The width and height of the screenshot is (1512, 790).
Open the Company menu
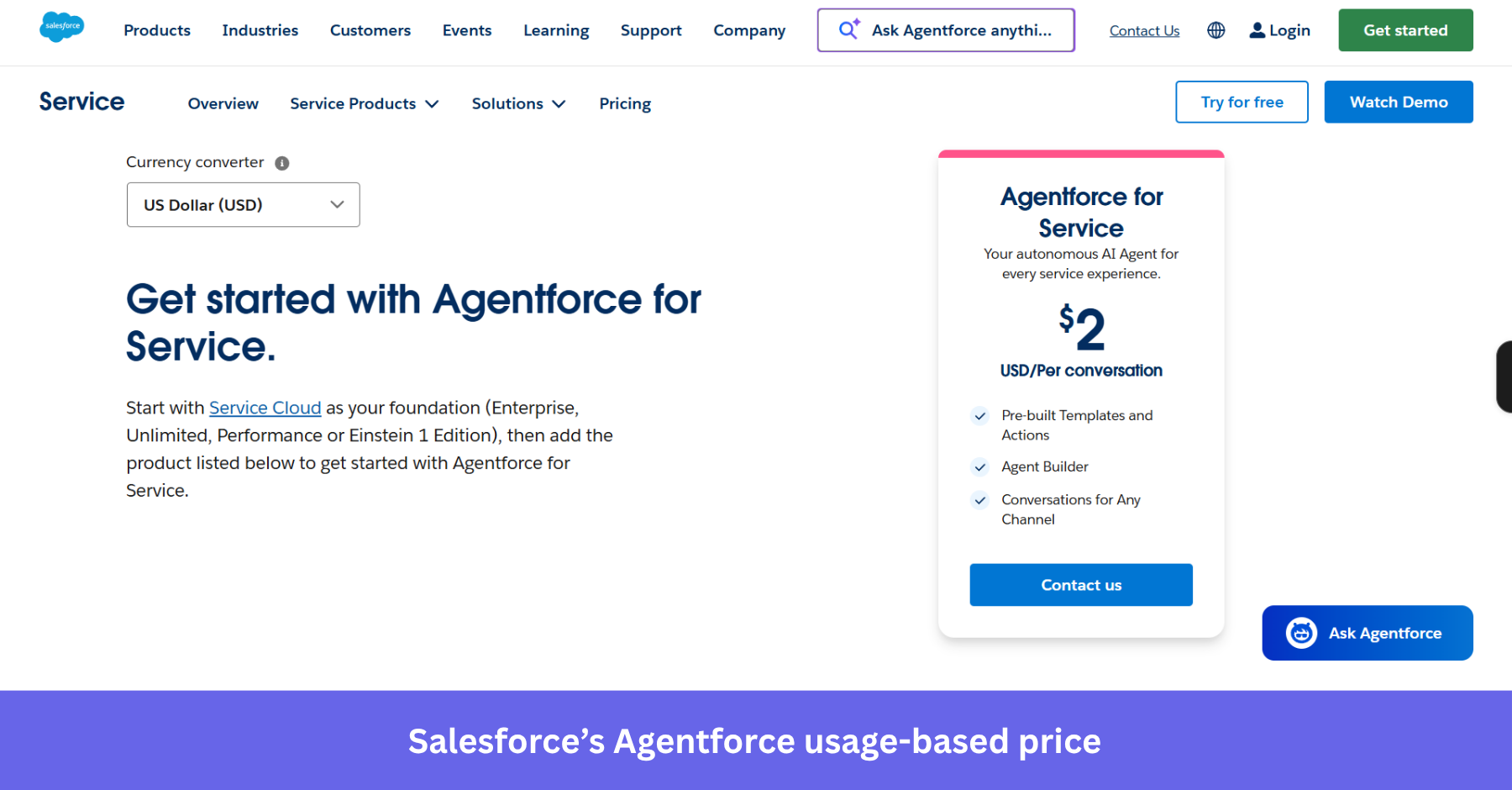[x=749, y=30]
